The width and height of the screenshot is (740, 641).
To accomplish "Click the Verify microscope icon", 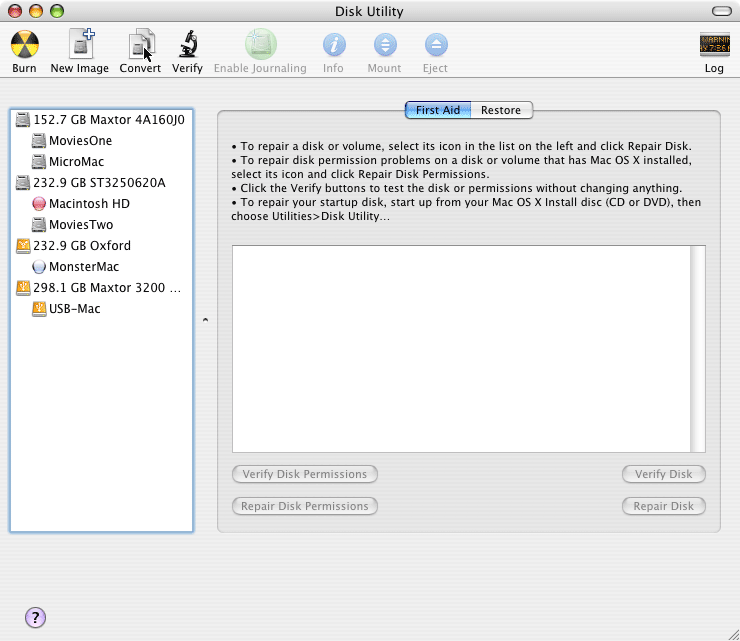I will coord(188,44).
